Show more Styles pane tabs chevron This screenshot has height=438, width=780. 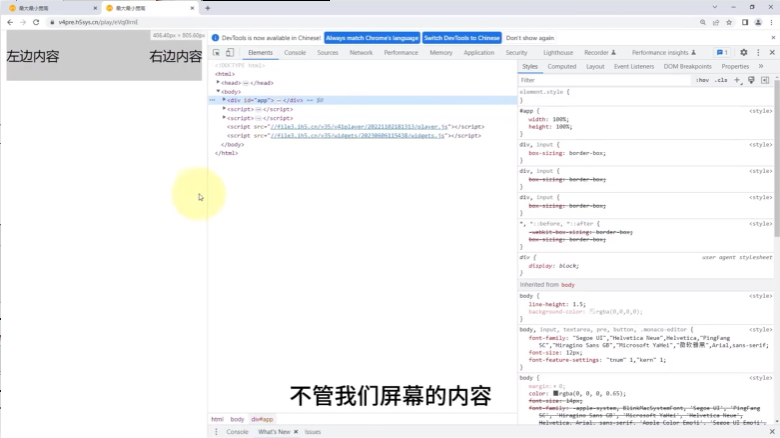point(761,66)
